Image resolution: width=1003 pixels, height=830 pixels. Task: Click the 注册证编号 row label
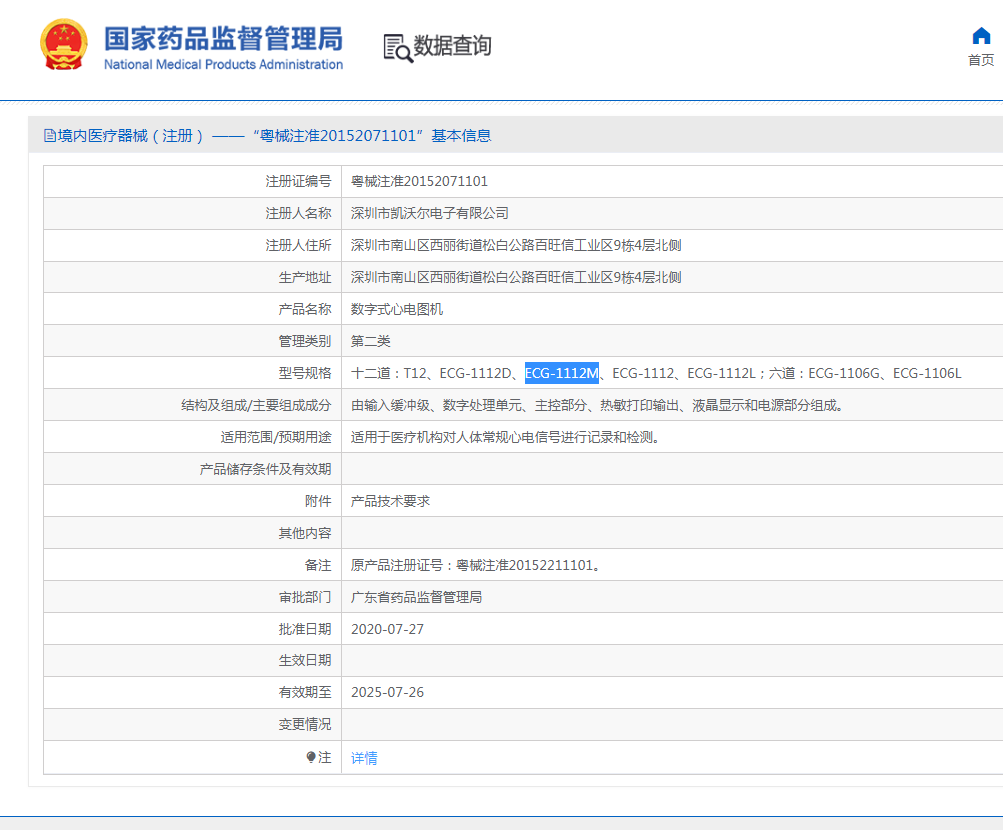point(298,182)
